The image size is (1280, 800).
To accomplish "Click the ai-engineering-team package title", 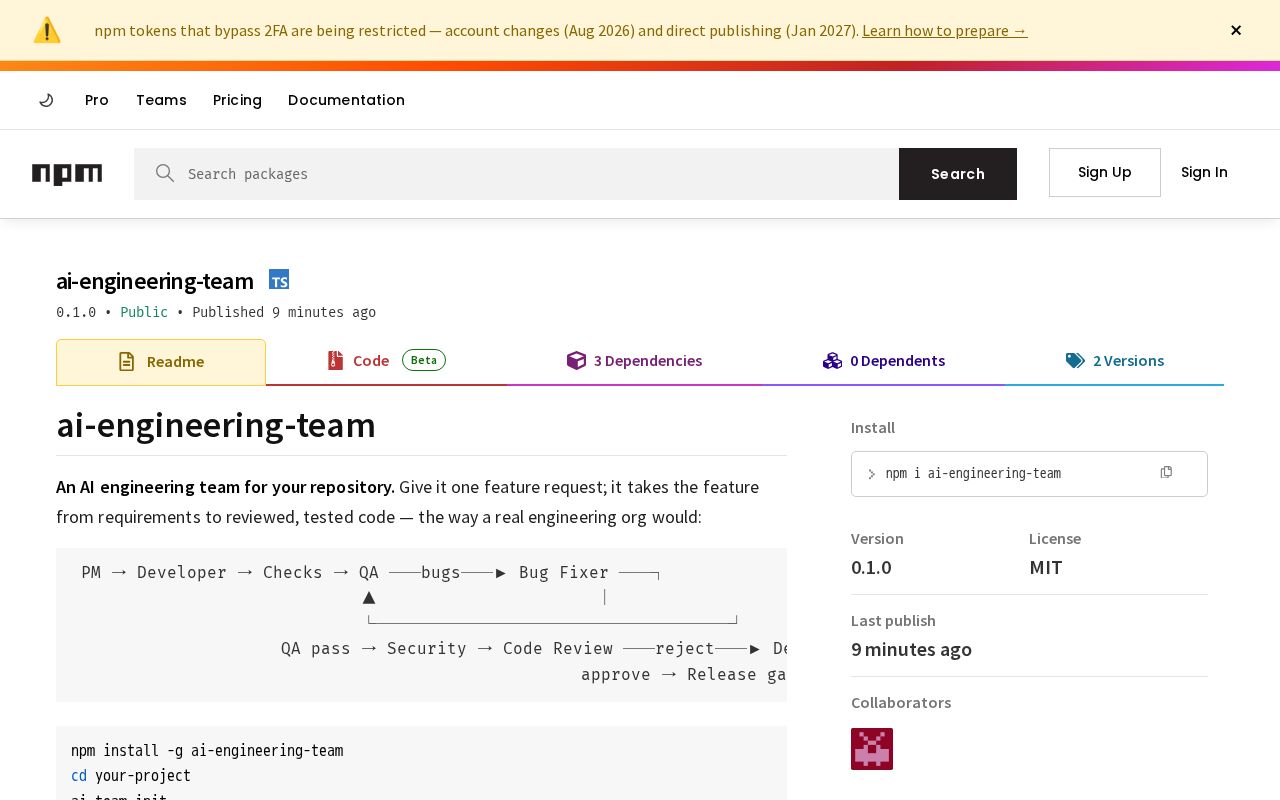I will [x=155, y=281].
